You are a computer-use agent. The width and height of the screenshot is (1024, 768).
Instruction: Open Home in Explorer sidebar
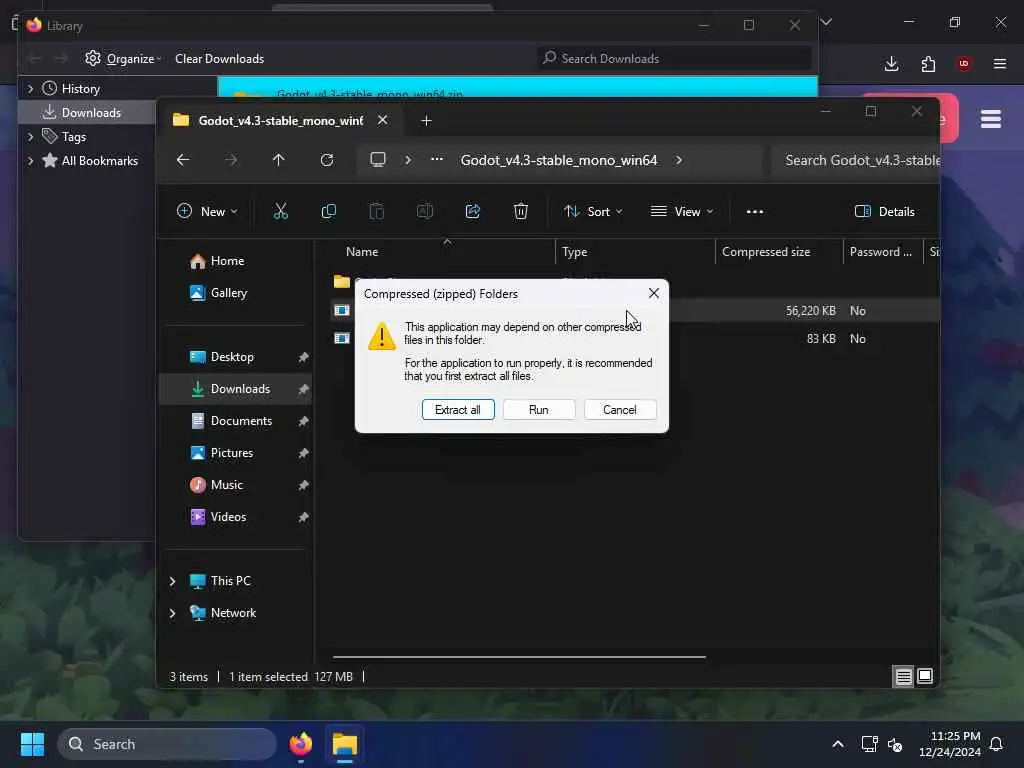pos(227,261)
